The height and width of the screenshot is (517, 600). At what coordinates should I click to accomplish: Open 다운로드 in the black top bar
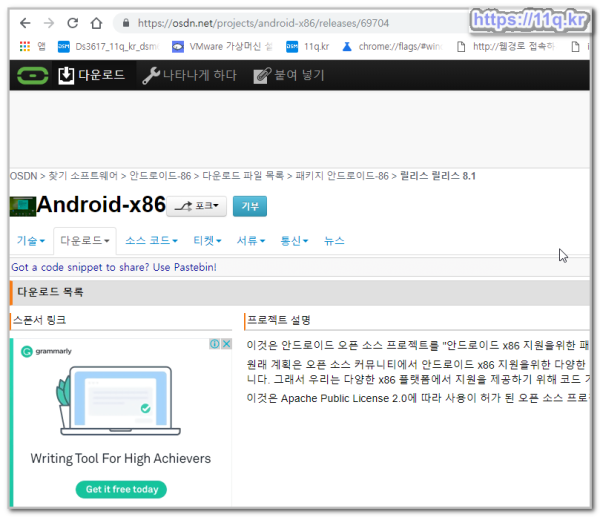(92, 75)
